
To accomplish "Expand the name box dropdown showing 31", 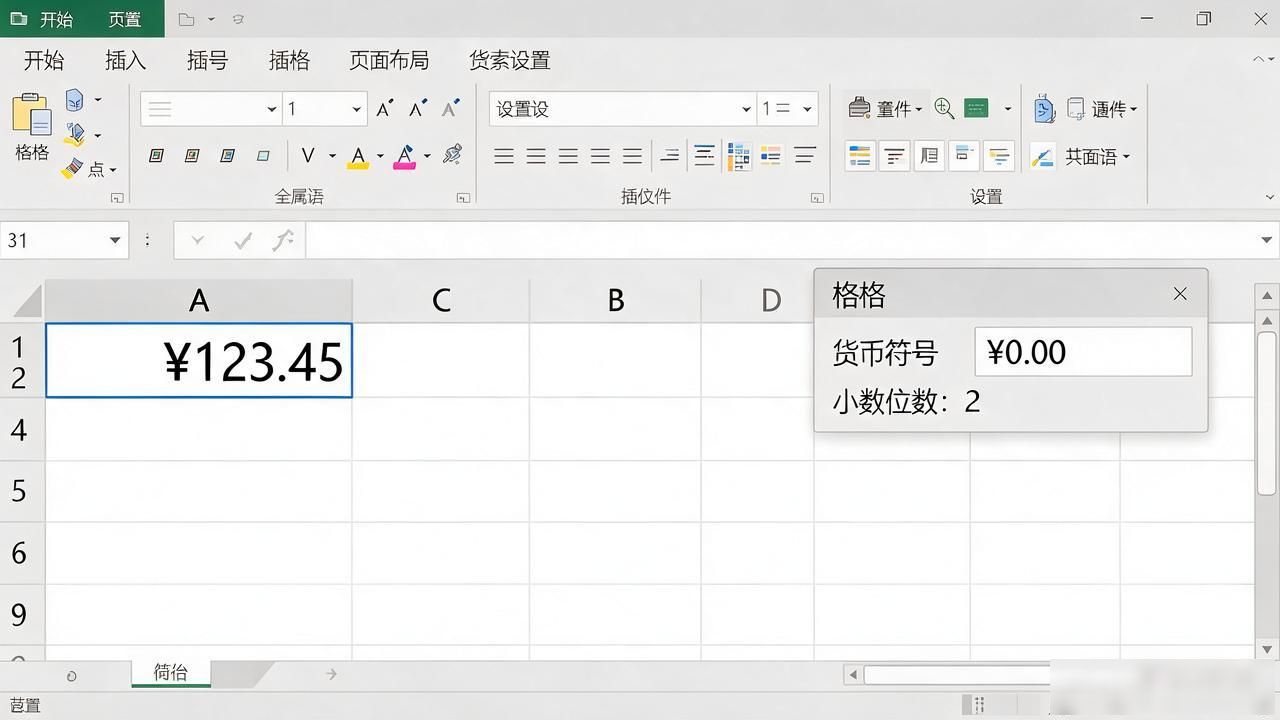I will coord(115,240).
